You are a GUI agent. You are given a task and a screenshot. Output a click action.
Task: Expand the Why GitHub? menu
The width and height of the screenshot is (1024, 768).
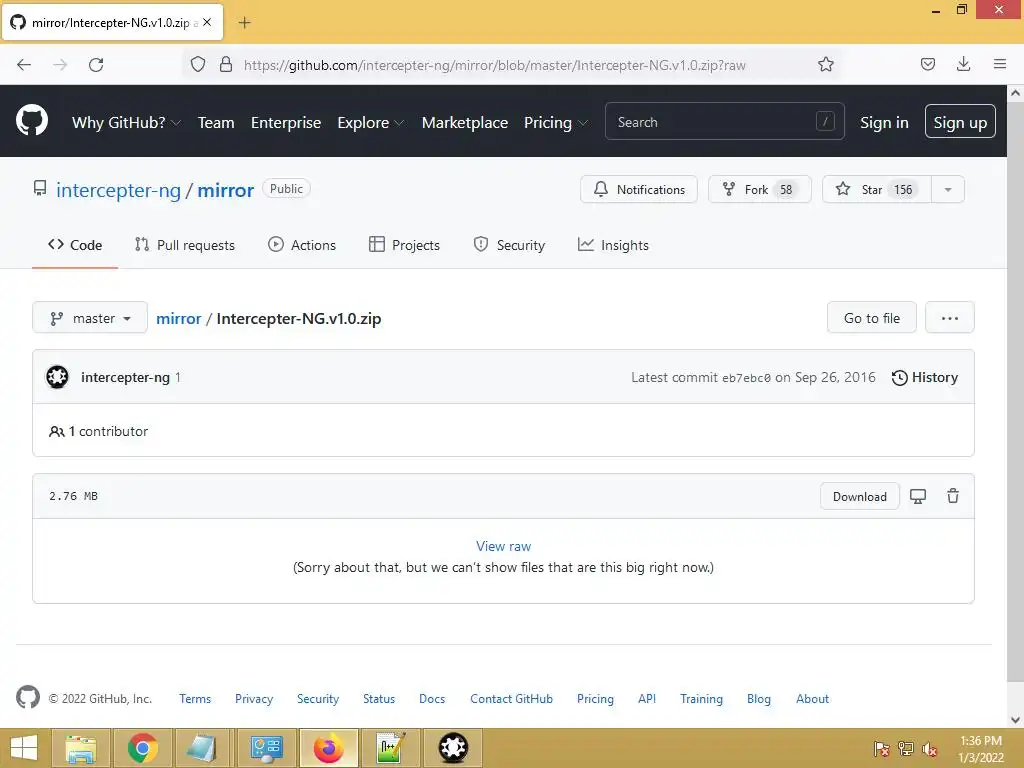click(126, 122)
